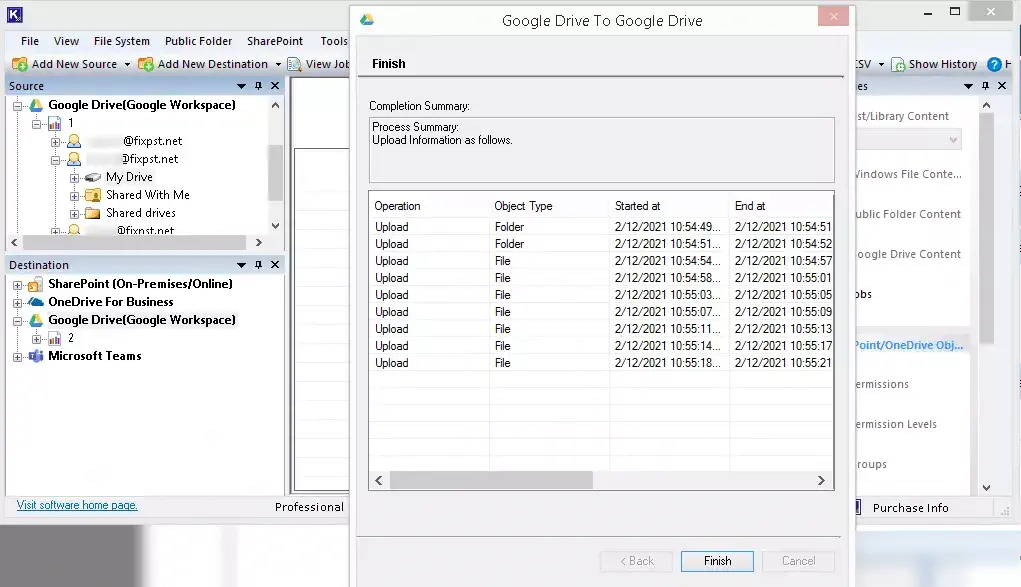The height and width of the screenshot is (587, 1021).
Task: Click the Kernel app logo in title bar
Action: [14, 14]
